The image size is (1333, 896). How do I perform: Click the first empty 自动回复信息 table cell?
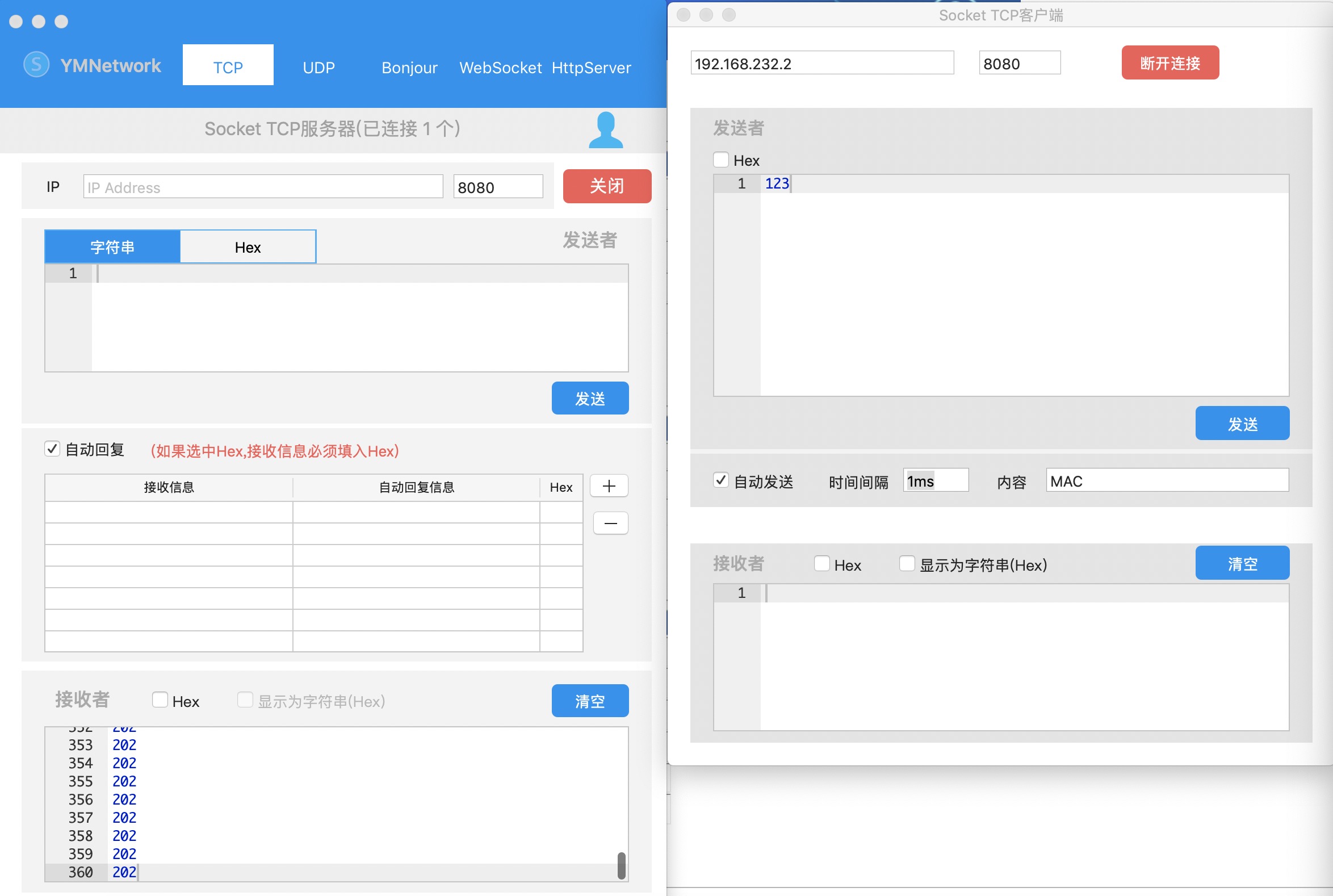[416, 513]
